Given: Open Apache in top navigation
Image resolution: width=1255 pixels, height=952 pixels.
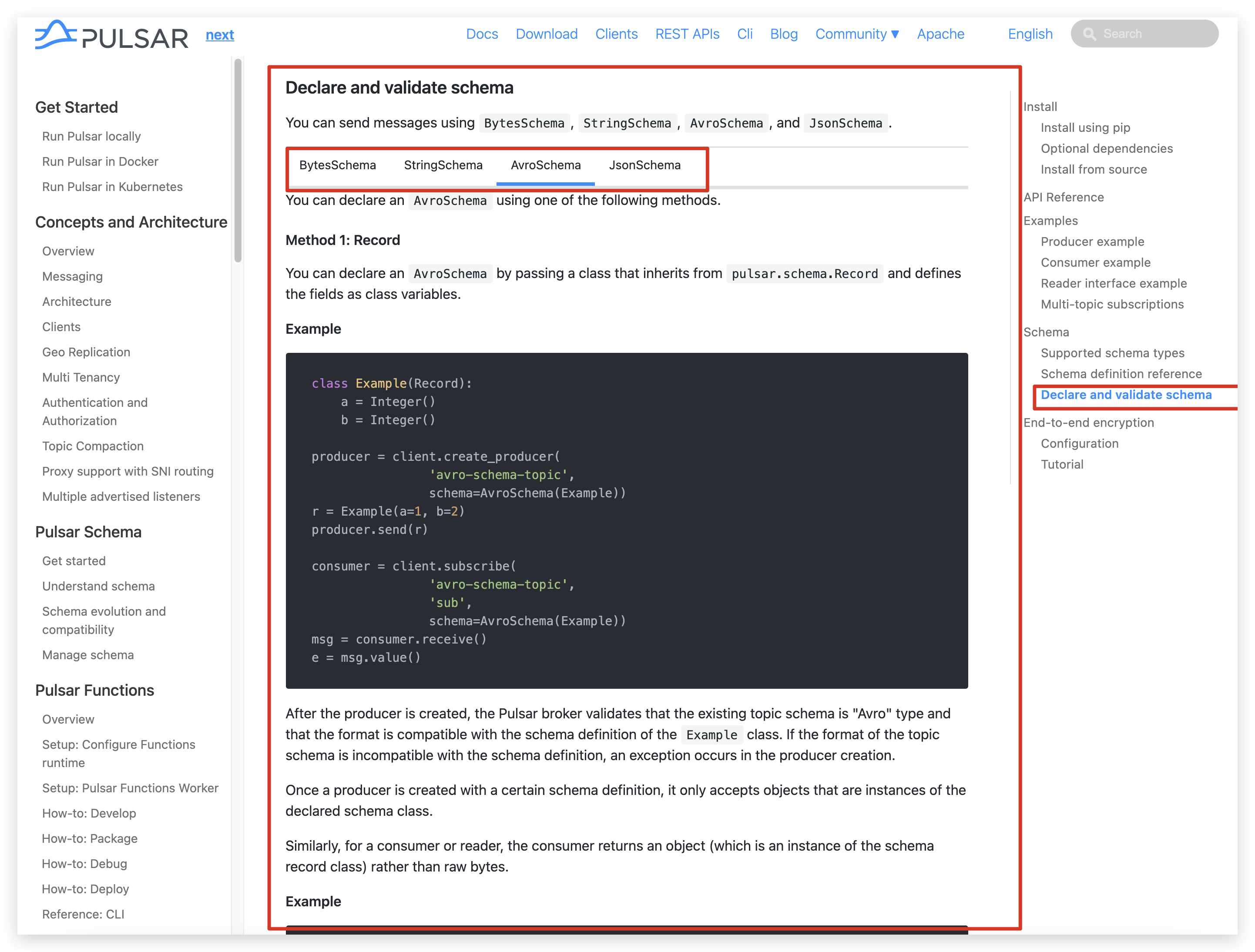Looking at the screenshot, I should (x=940, y=34).
